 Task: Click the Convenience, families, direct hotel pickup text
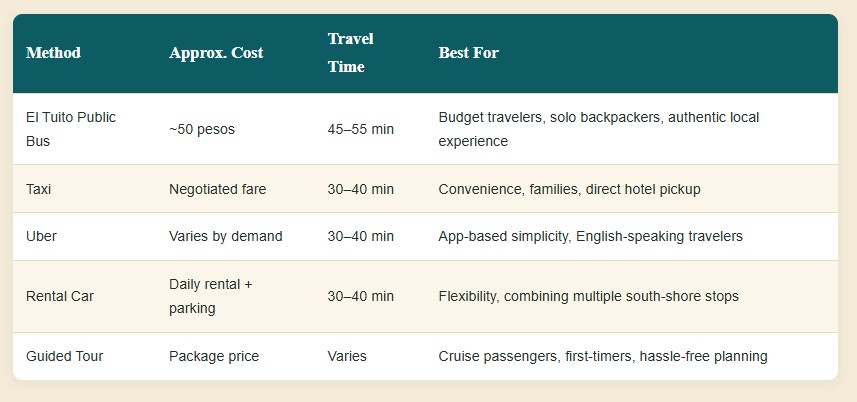[569, 189]
